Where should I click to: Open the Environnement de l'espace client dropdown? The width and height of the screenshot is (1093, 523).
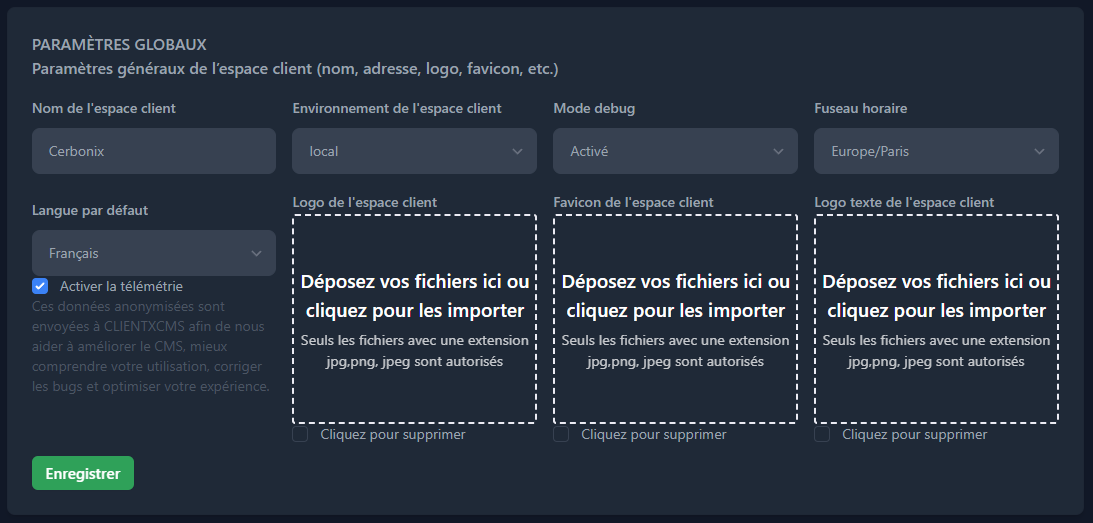click(x=414, y=151)
